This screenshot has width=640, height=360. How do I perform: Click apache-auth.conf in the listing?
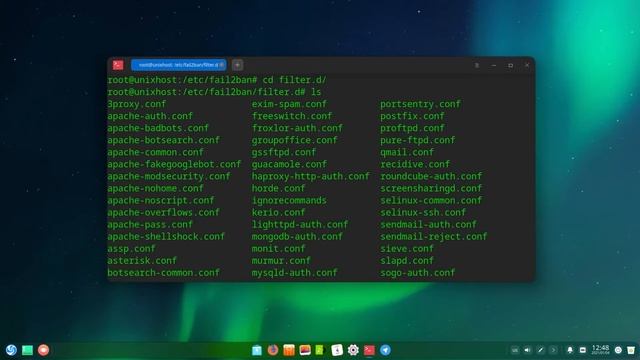tap(150, 116)
